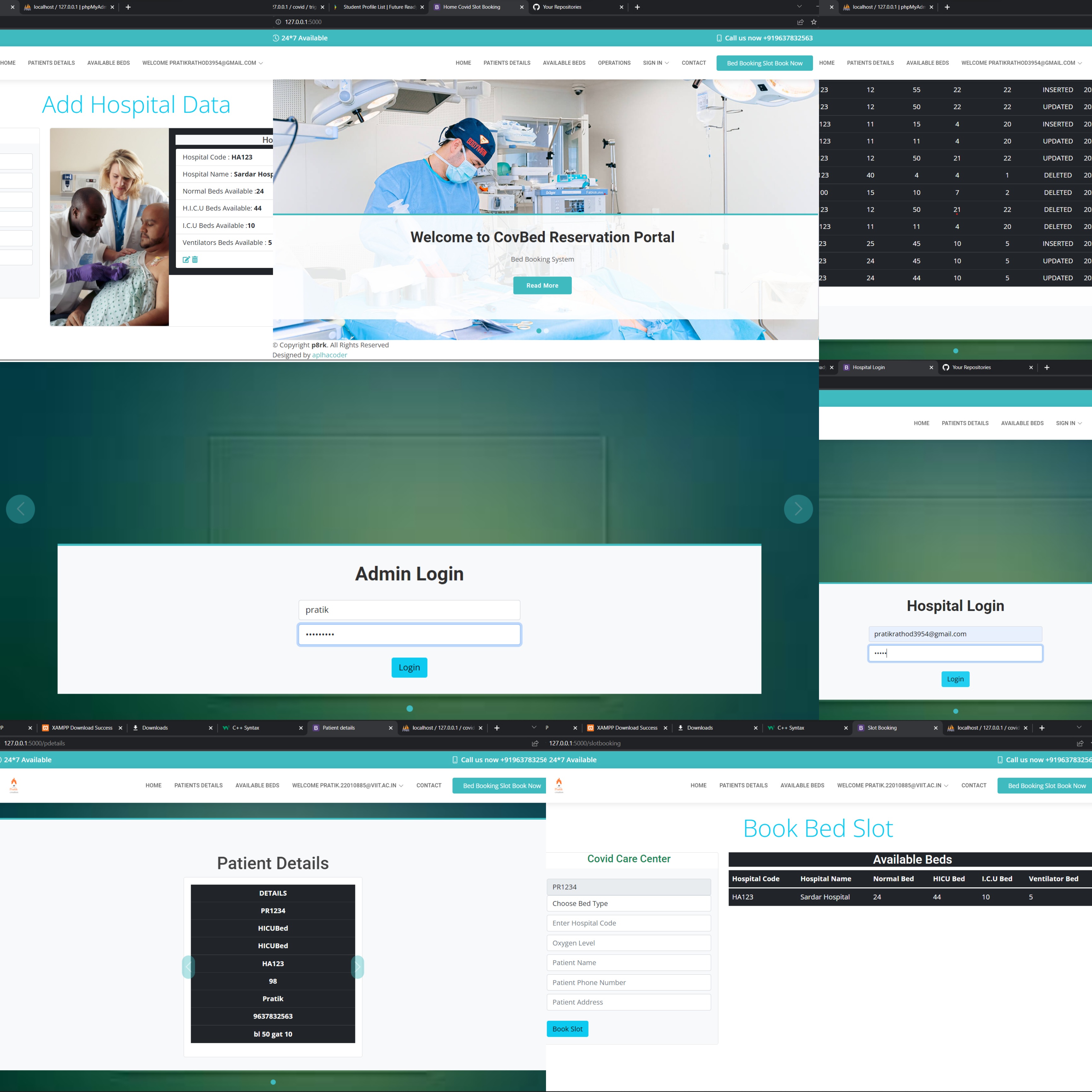Click the flame logo in Patient details window
This screenshot has width=1092, height=1092.
[14, 785]
